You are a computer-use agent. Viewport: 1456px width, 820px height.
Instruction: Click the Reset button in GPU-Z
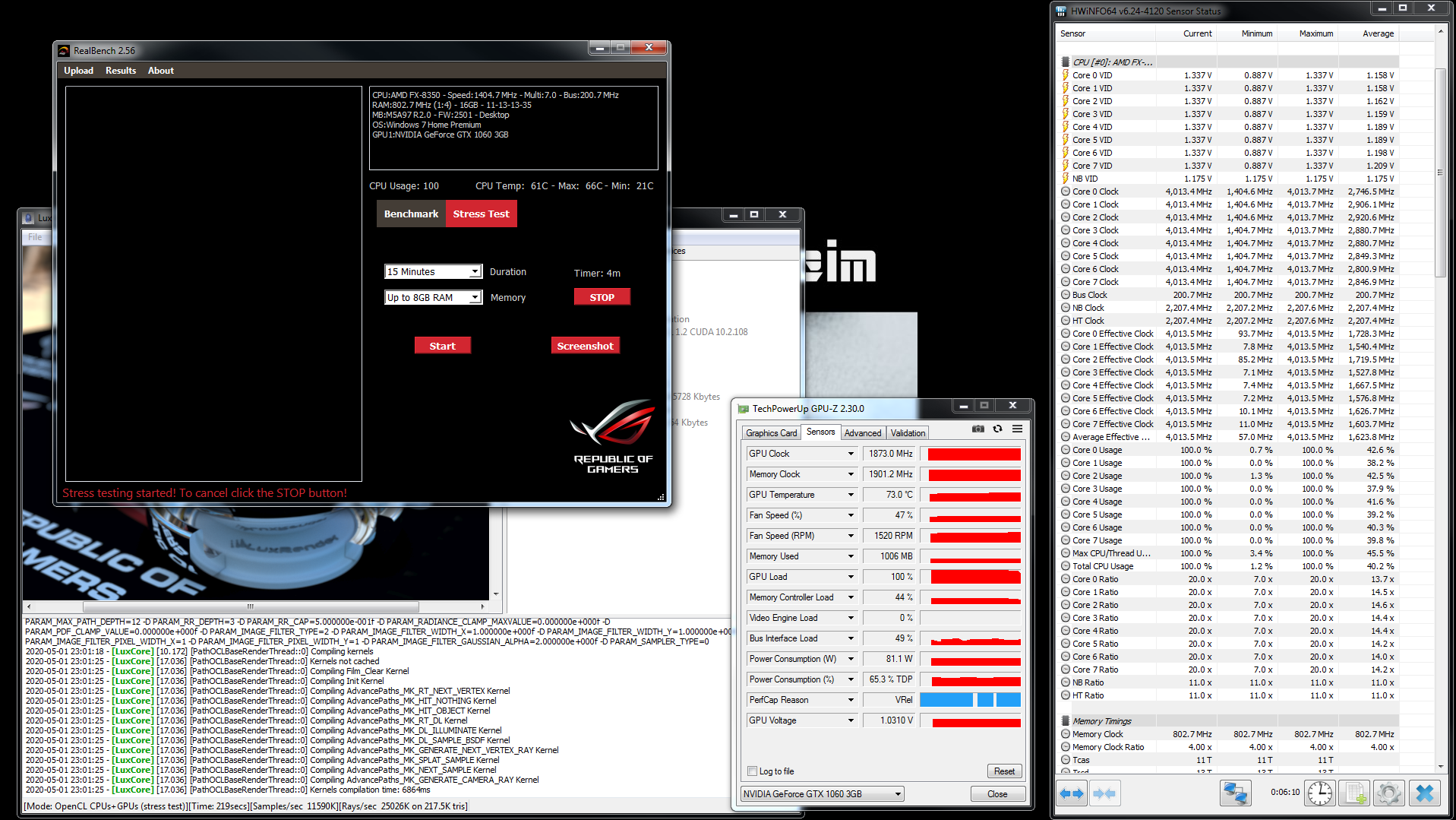click(x=1004, y=771)
